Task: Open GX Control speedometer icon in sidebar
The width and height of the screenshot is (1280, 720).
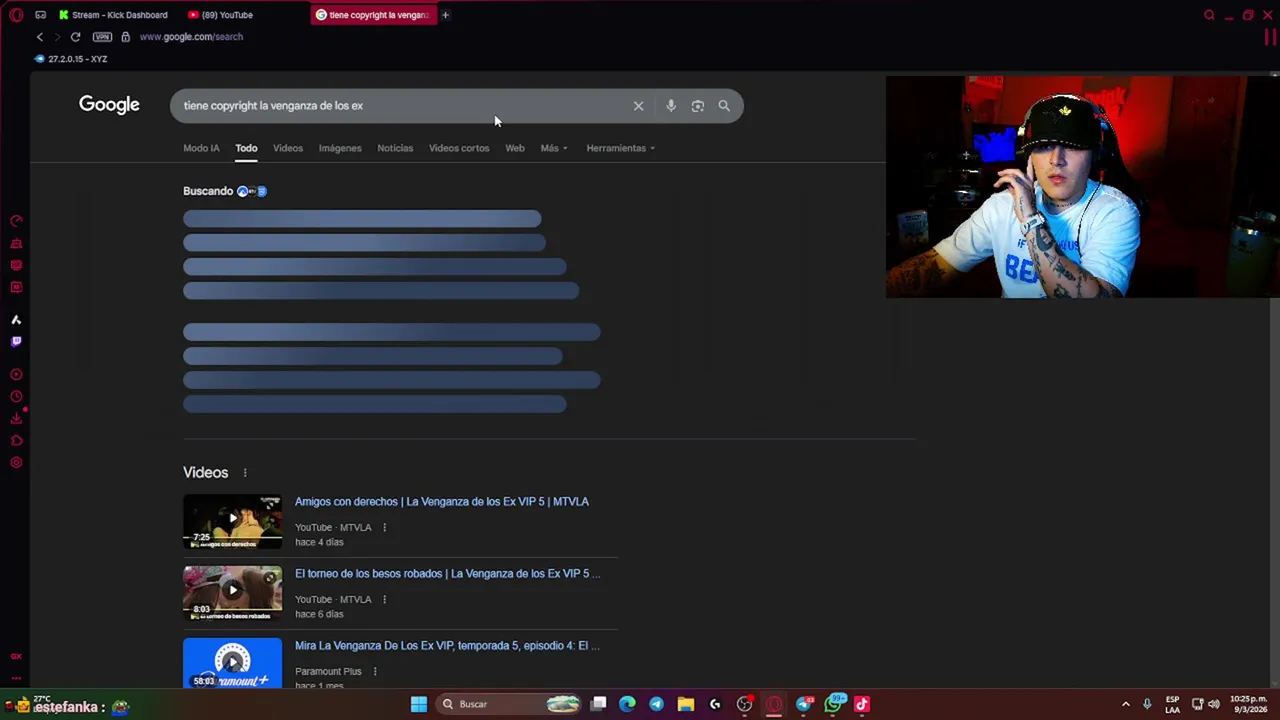Action: click(x=16, y=221)
